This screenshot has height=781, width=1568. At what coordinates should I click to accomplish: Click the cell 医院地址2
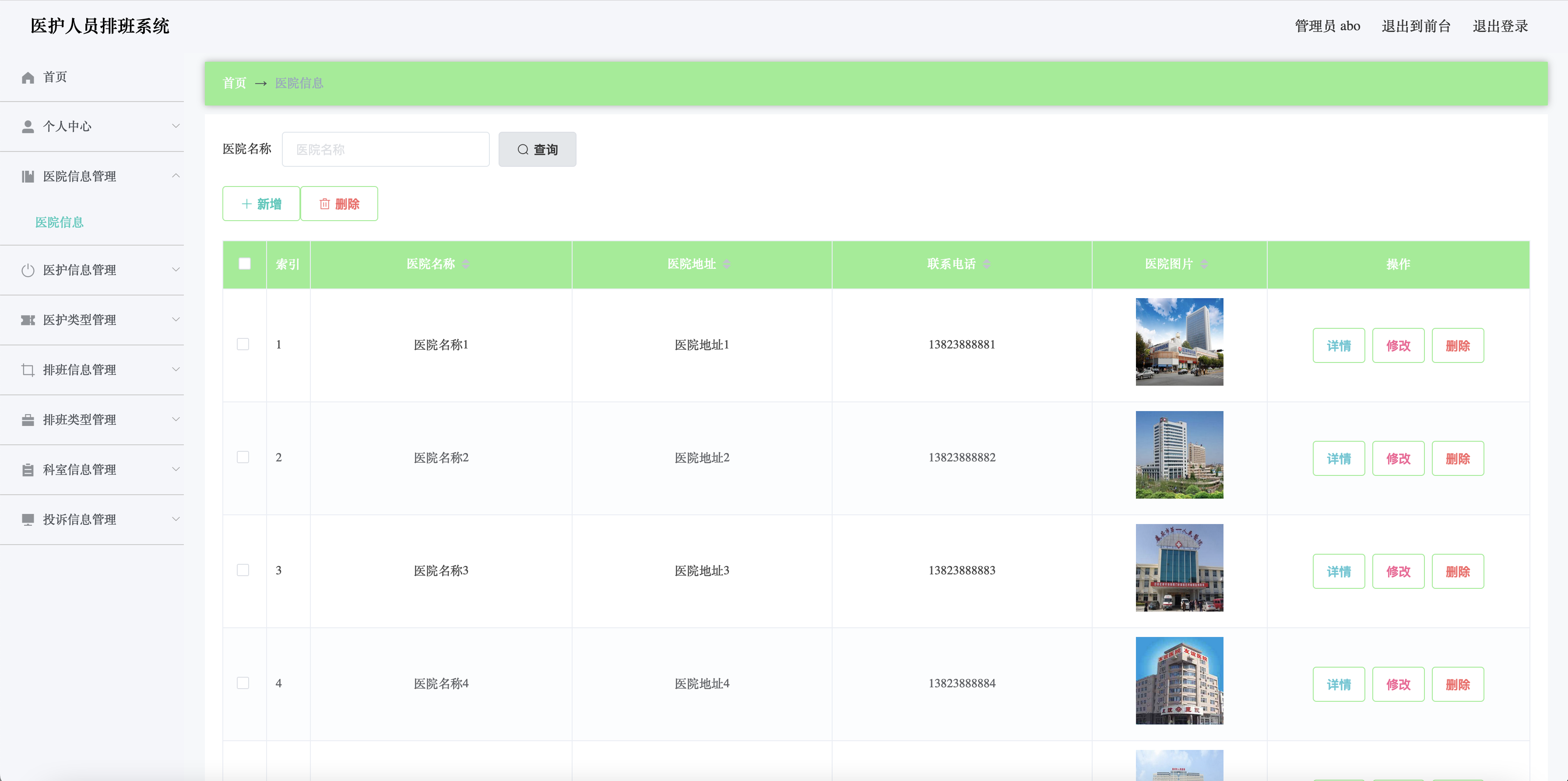click(x=702, y=458)
